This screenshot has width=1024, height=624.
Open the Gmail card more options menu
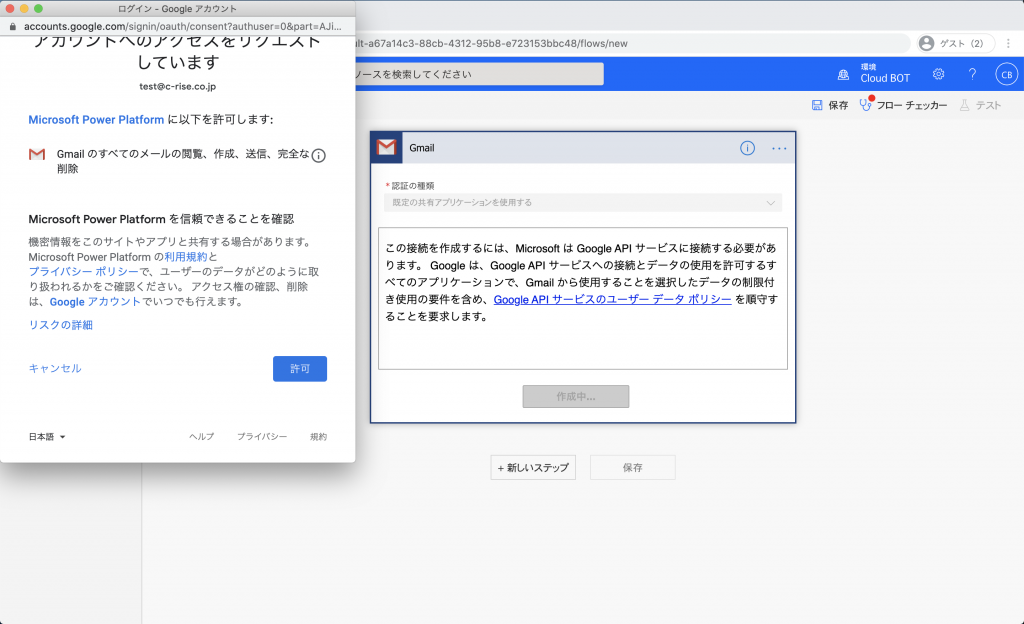point(779,148)
